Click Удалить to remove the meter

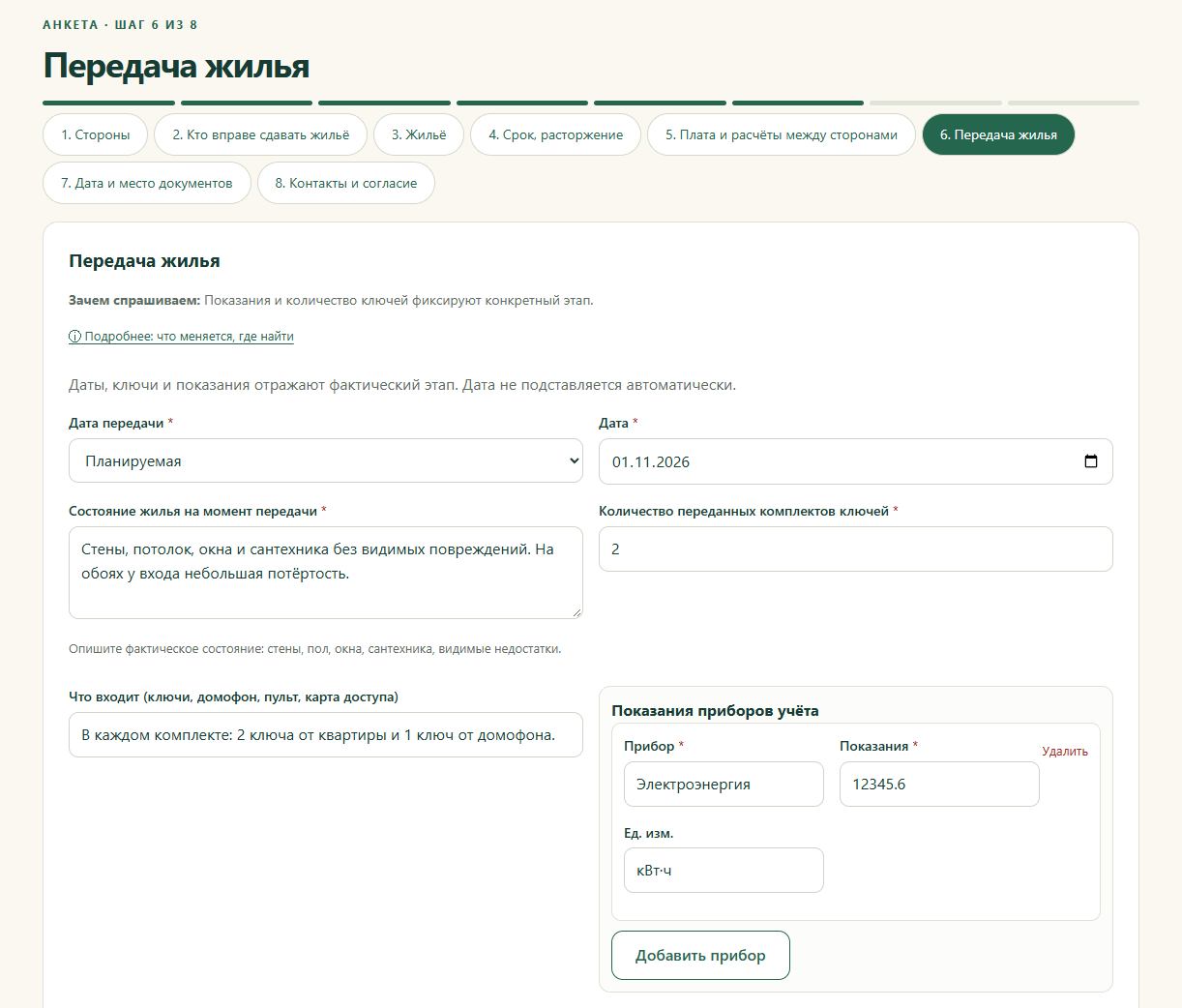tap(1065, 752)
